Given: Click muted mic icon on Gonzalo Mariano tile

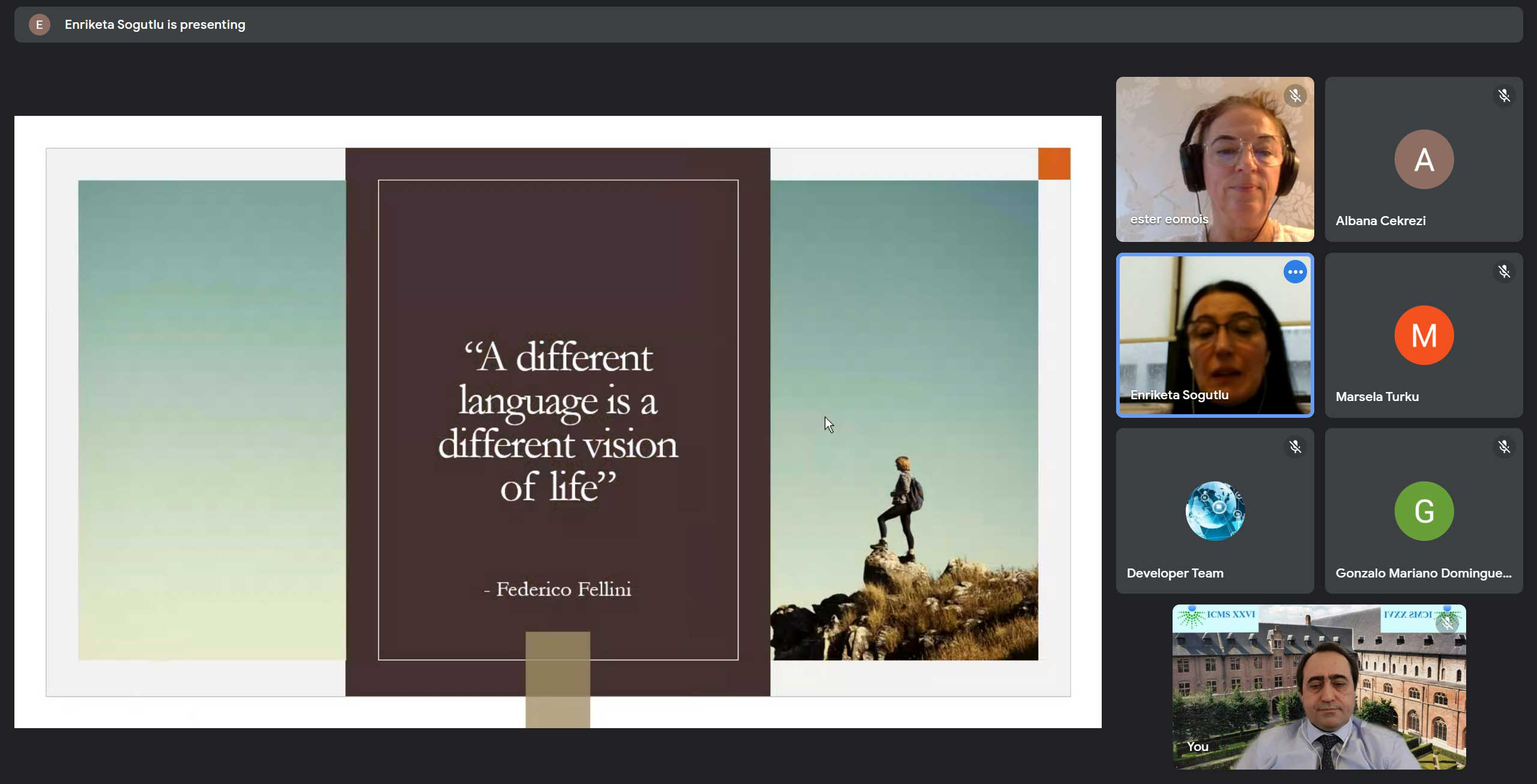Looking at the screenshot, I should click(1503, 447).
